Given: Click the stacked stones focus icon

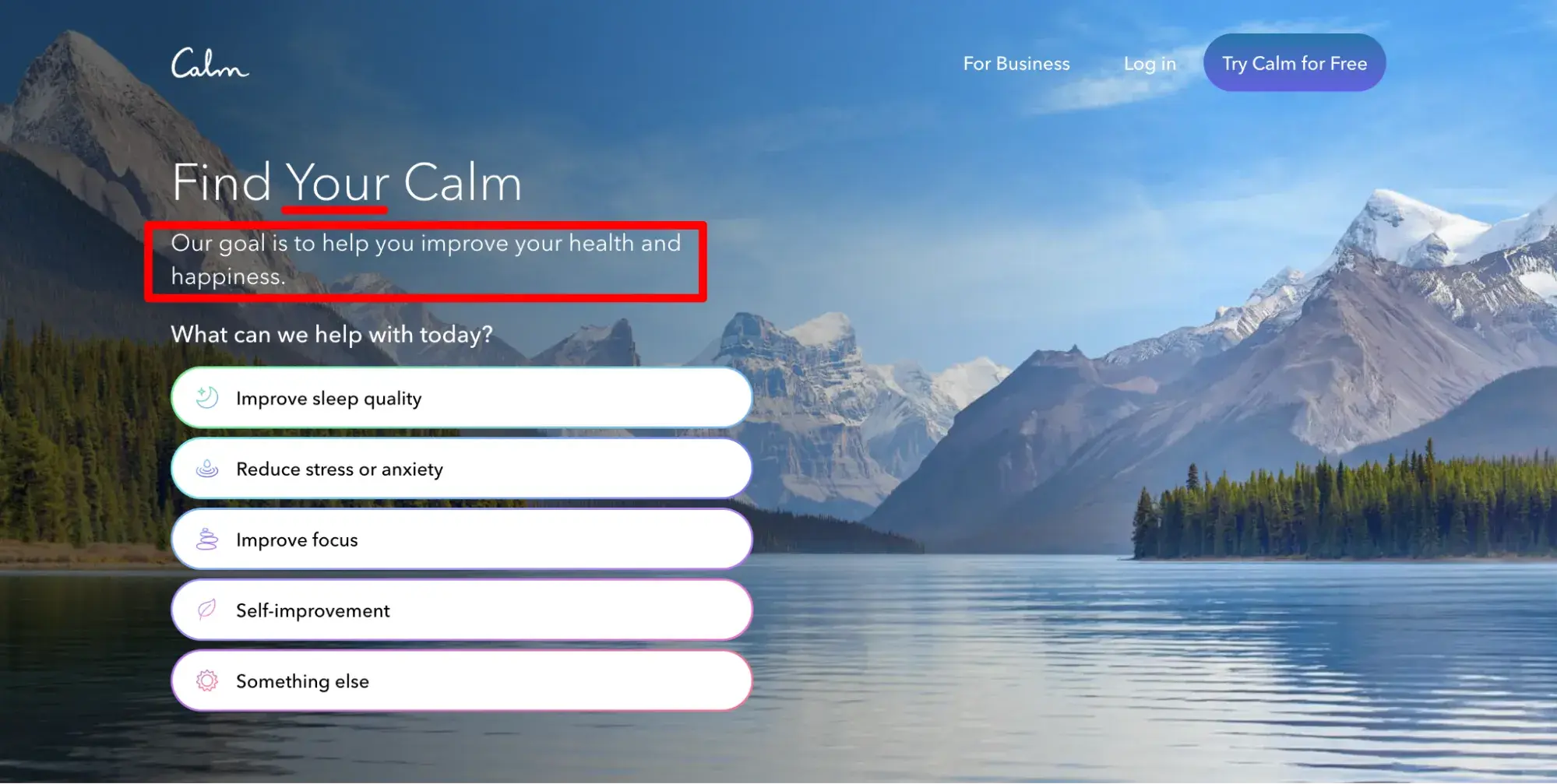Looking at the screenshot, I should 207,540.
